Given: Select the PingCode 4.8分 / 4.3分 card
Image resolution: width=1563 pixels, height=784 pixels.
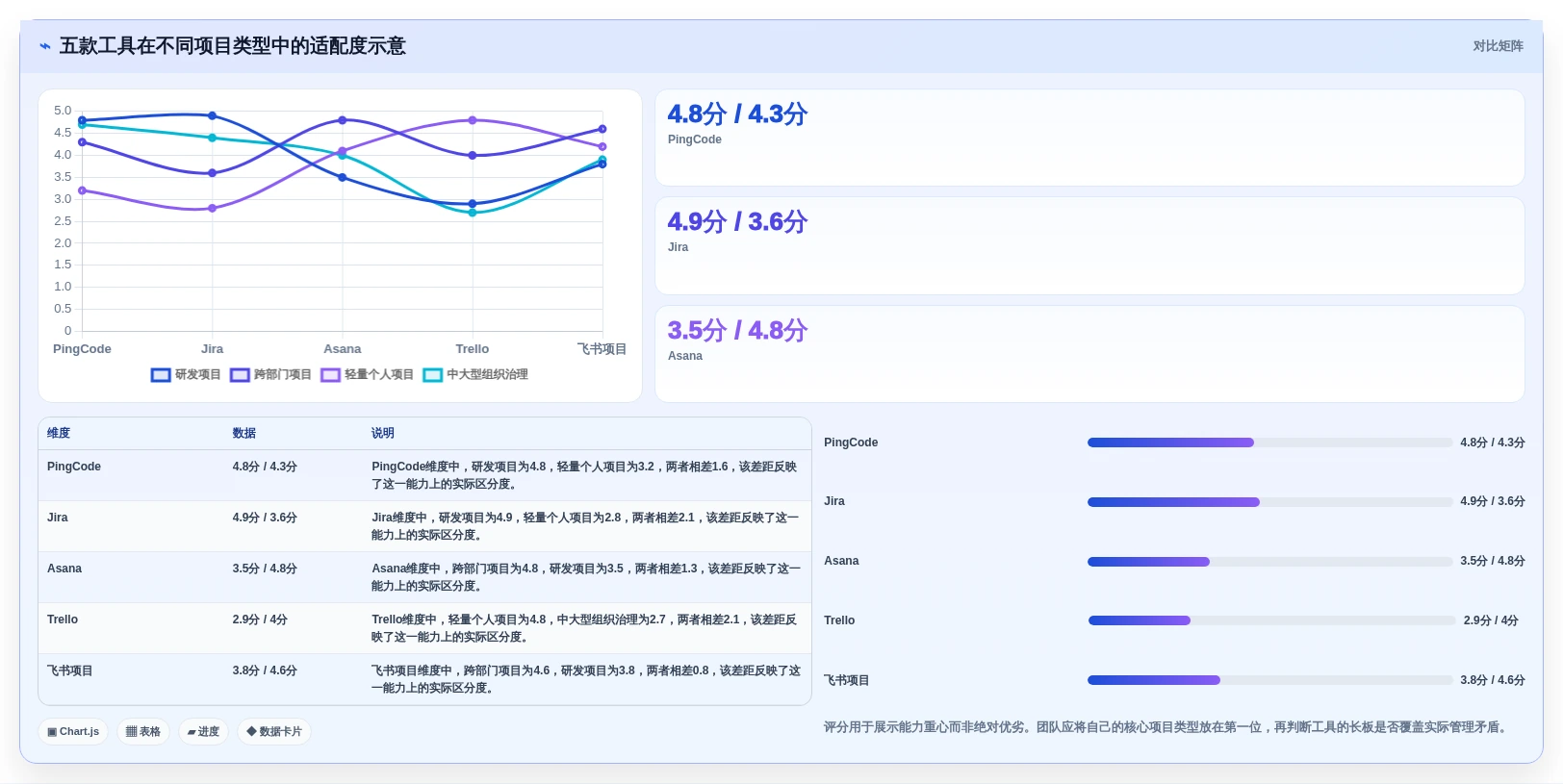Looking at the screenshot, I should tap(1089, 138).
